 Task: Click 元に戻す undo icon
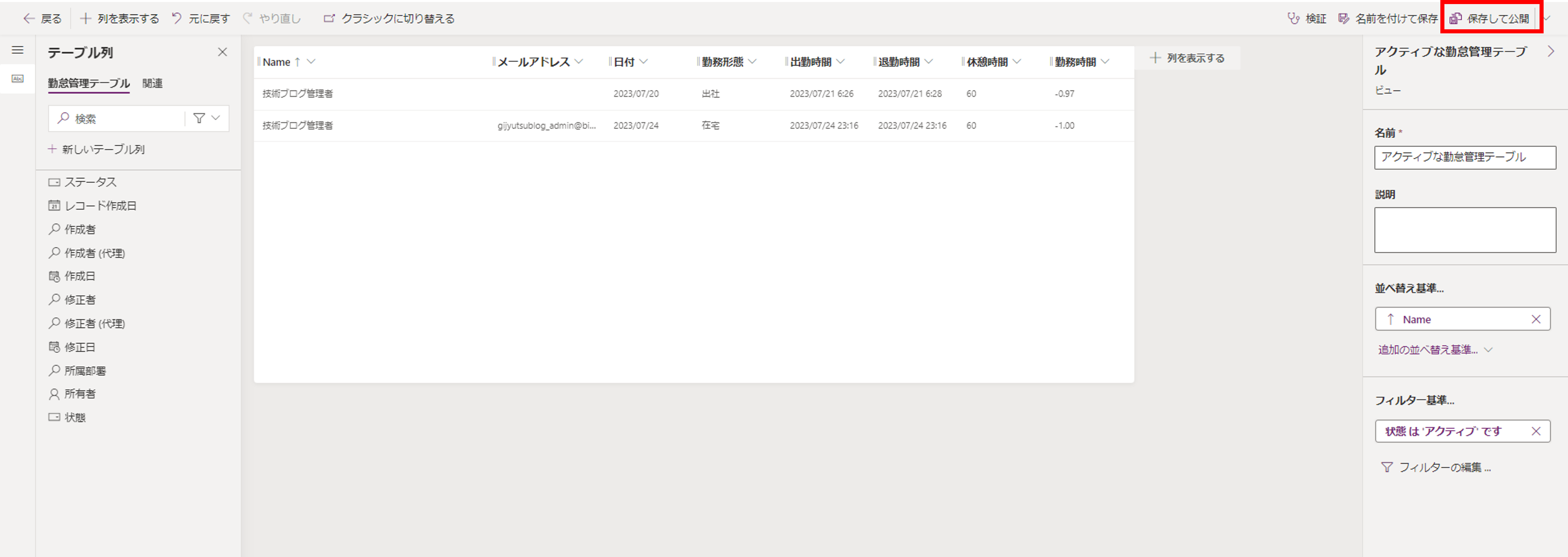tap(176, 19)
